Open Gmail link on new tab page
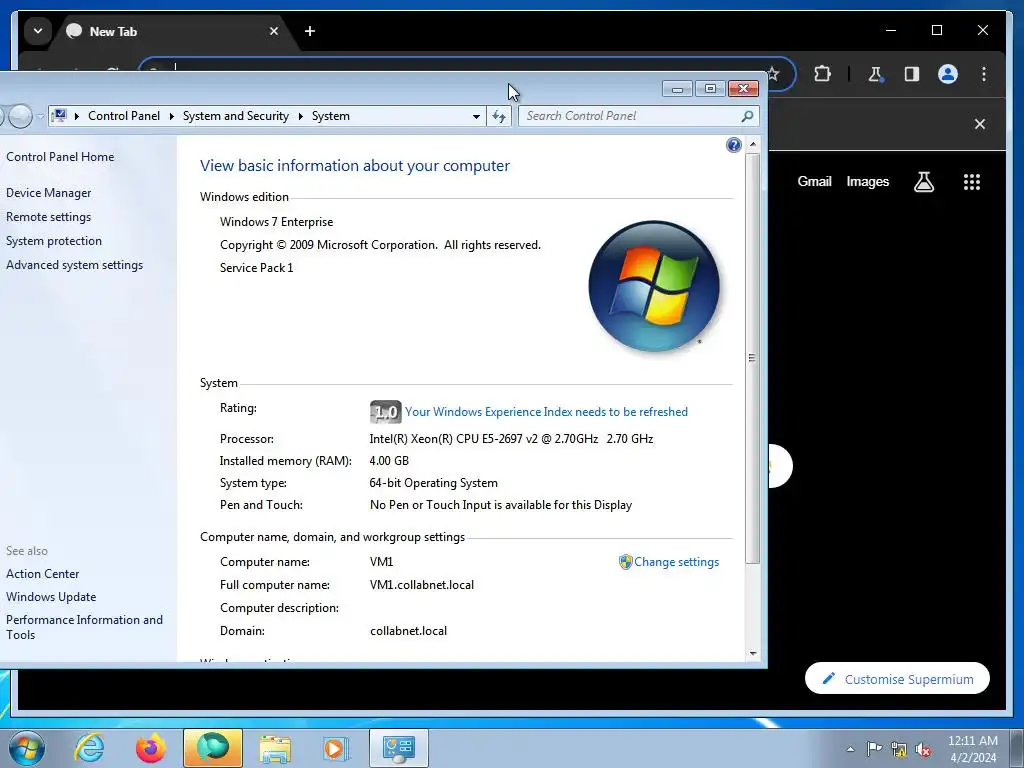Screen dimensions: 1024x768 tap(814, 182)
